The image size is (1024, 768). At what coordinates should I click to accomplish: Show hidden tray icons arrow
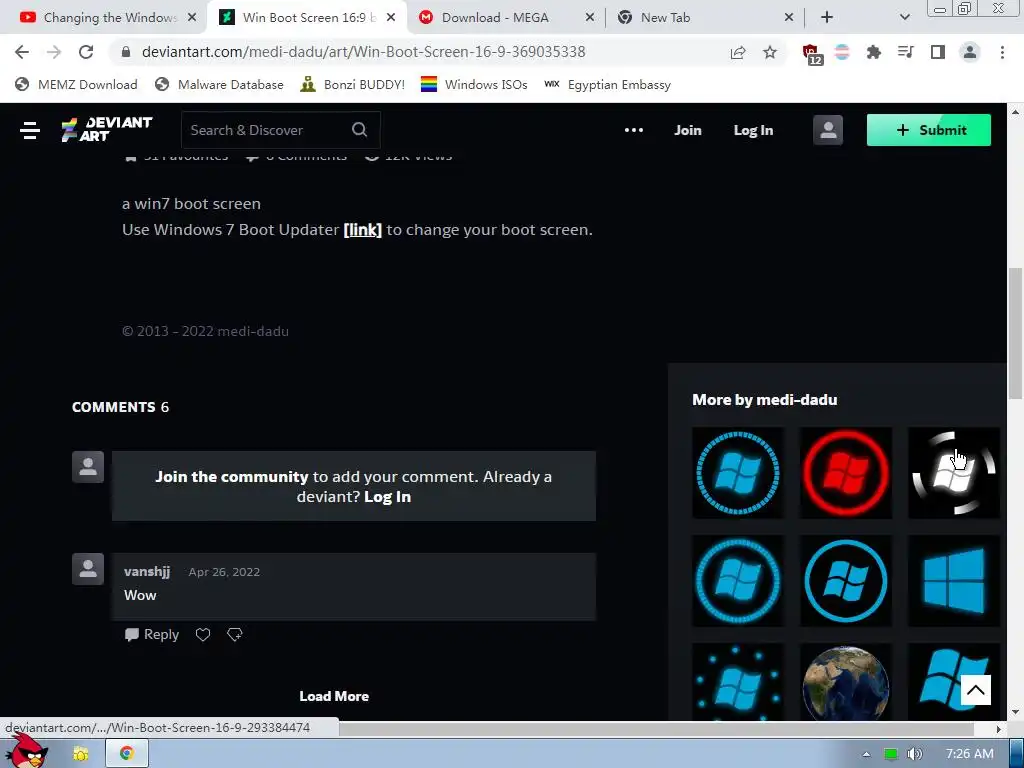coord(866,754)
